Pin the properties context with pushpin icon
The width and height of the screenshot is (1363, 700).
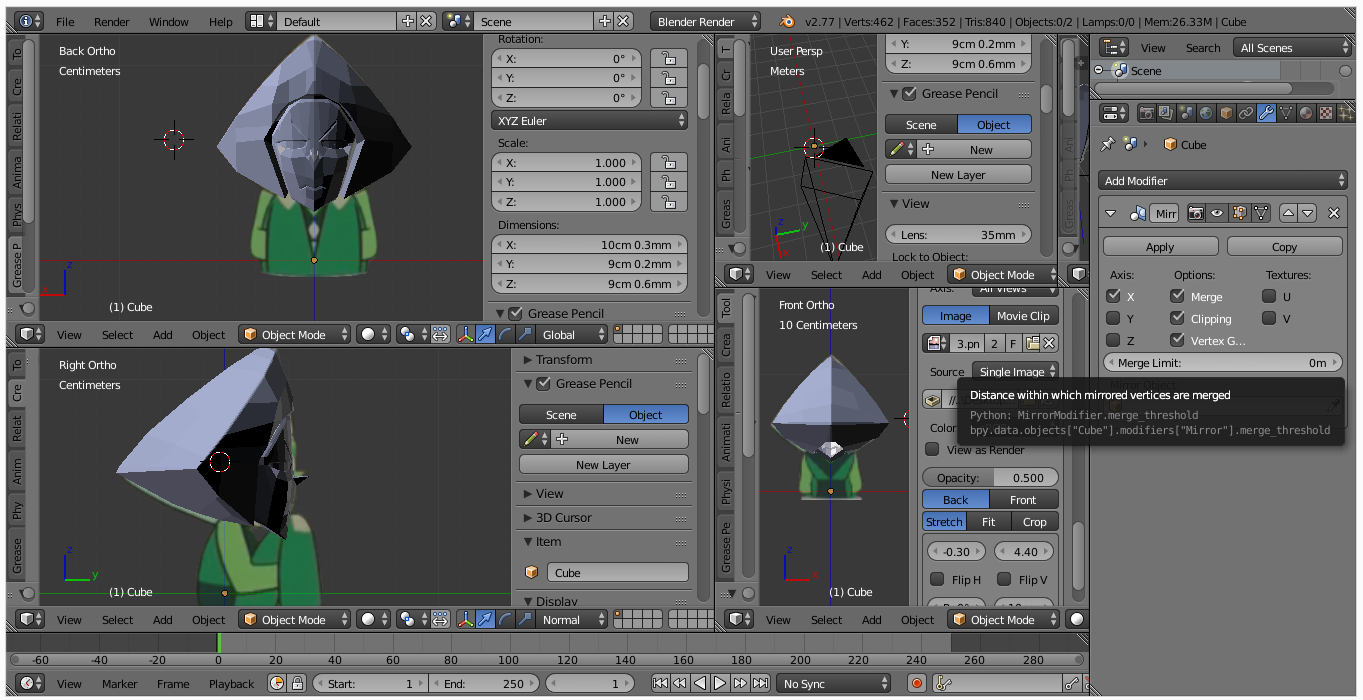[x=1107, y=144]
